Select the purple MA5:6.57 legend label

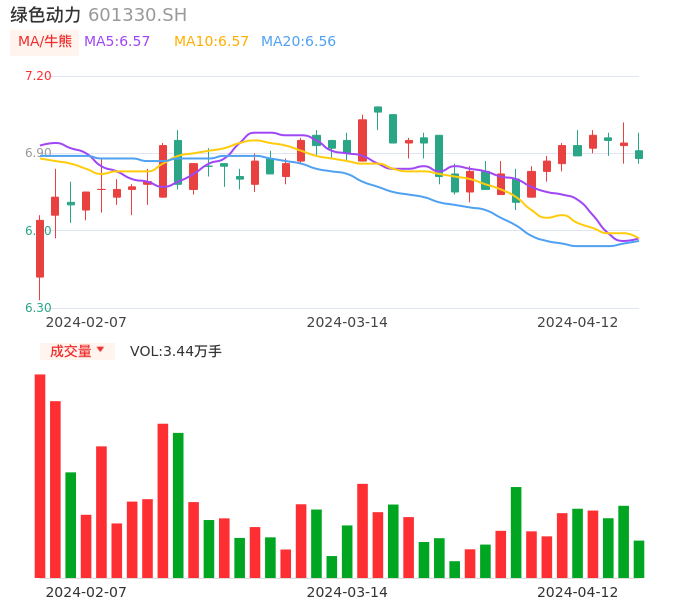(x=117, y=42)
